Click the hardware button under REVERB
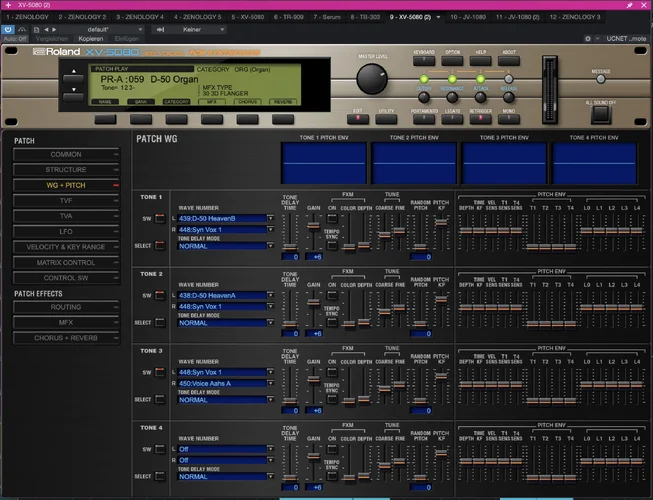653x500 pixels. coord(283,119)
